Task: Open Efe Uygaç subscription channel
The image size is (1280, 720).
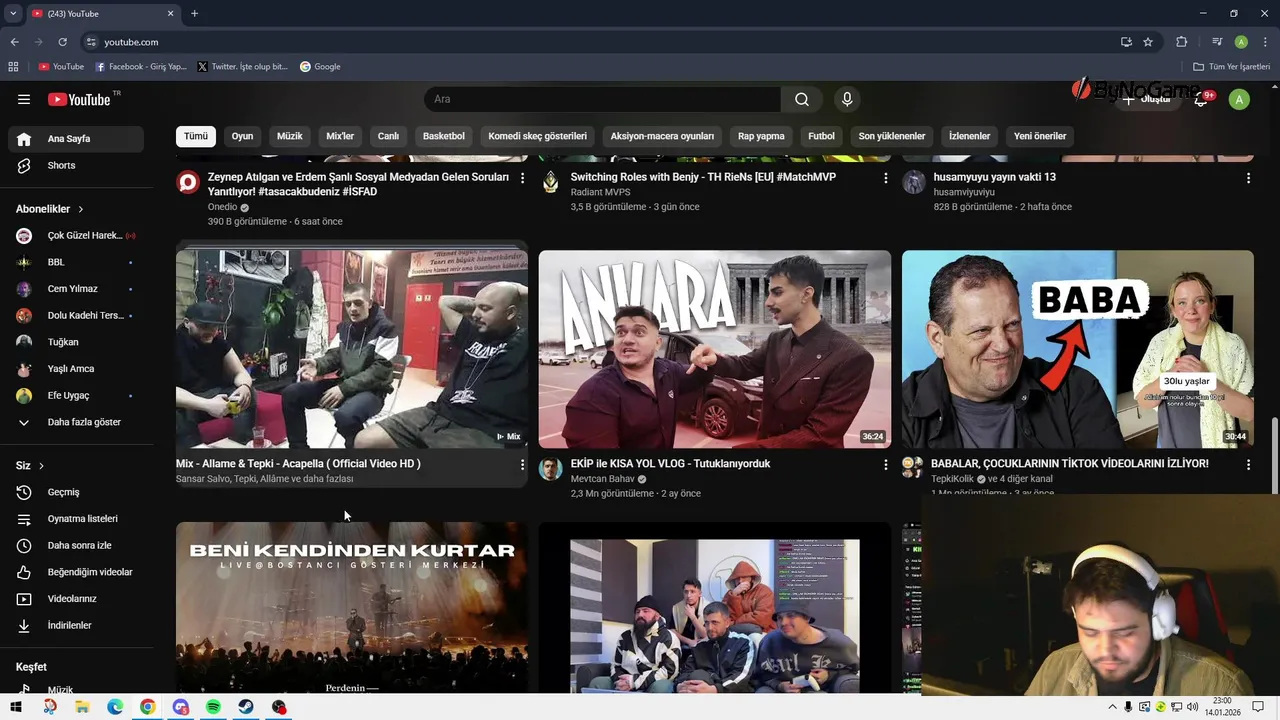Action: pos(76,395)
